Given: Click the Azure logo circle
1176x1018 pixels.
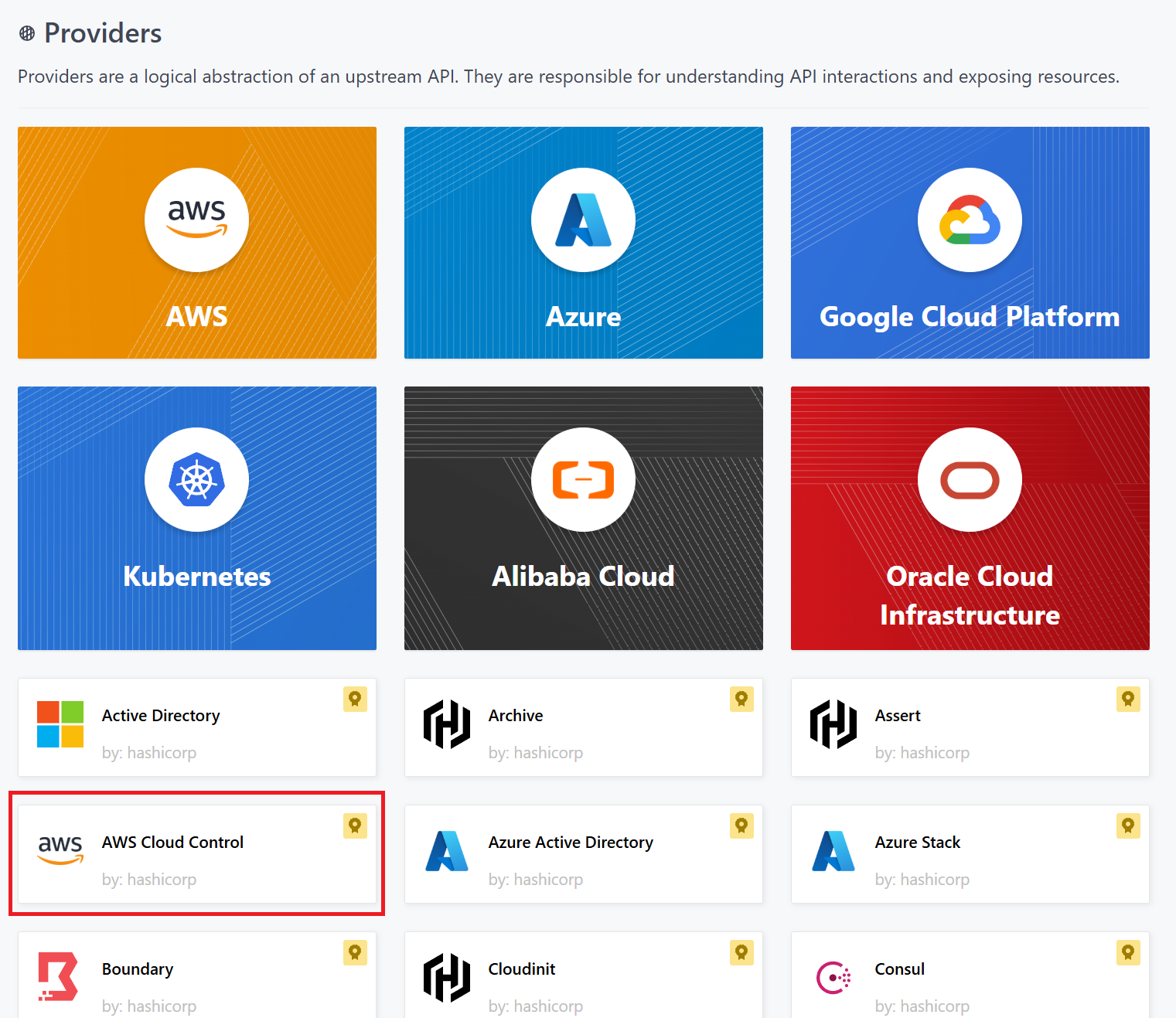Looking at the screenshot, I should pyautogui.click(x=583, y=220).
